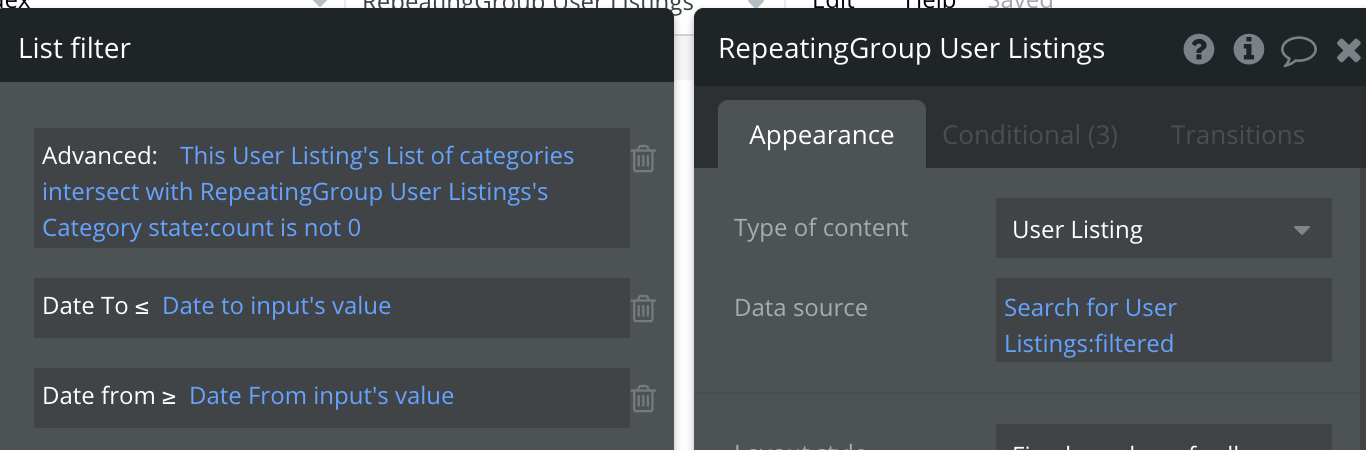Trash the Date from constraint
The height and width of the screenshot is (450, 1366).
pyautogui.click(x=643, y=398)
